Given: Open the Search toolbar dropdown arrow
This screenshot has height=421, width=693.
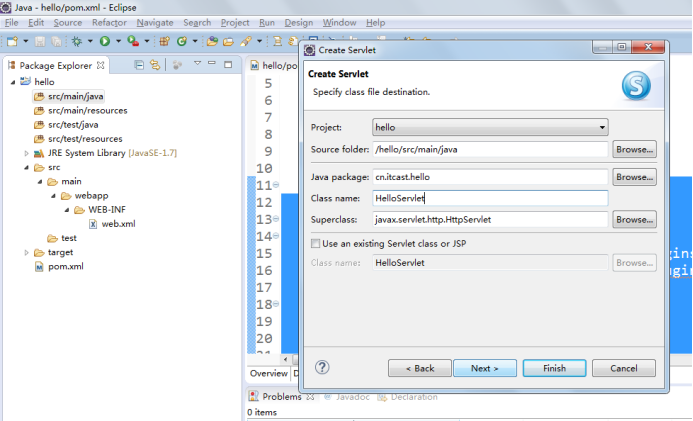Looking at the screenshot, I should 259,41.
